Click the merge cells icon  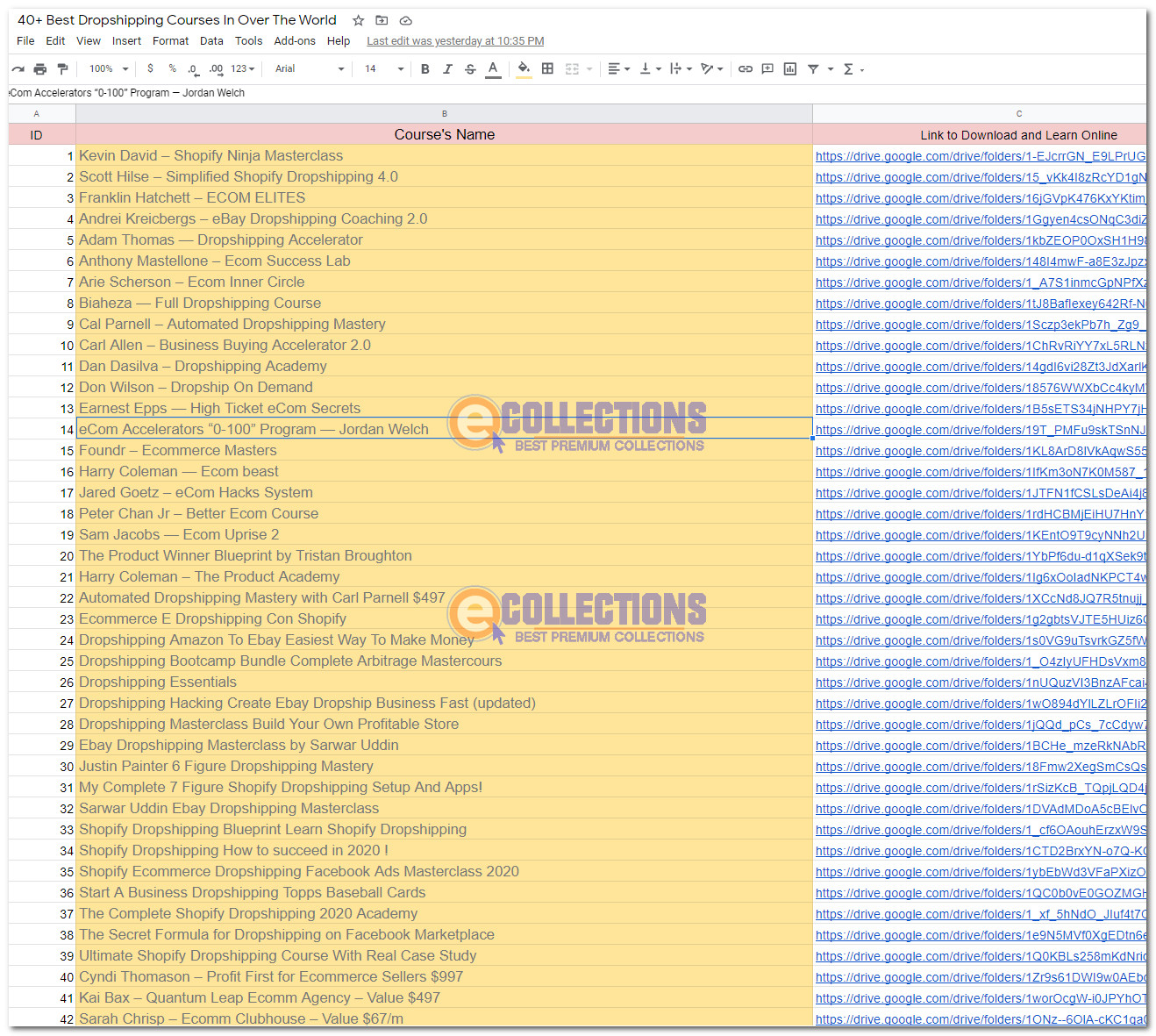(x=572, y=68)
